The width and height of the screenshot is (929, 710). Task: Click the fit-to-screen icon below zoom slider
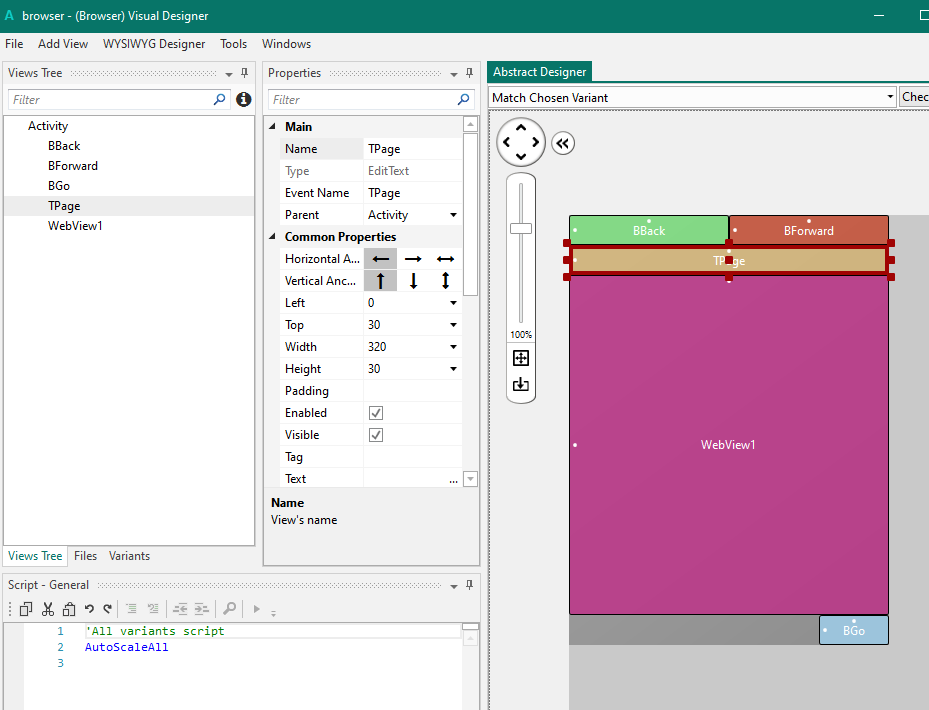pyautogui.click(x=520, y=358)
